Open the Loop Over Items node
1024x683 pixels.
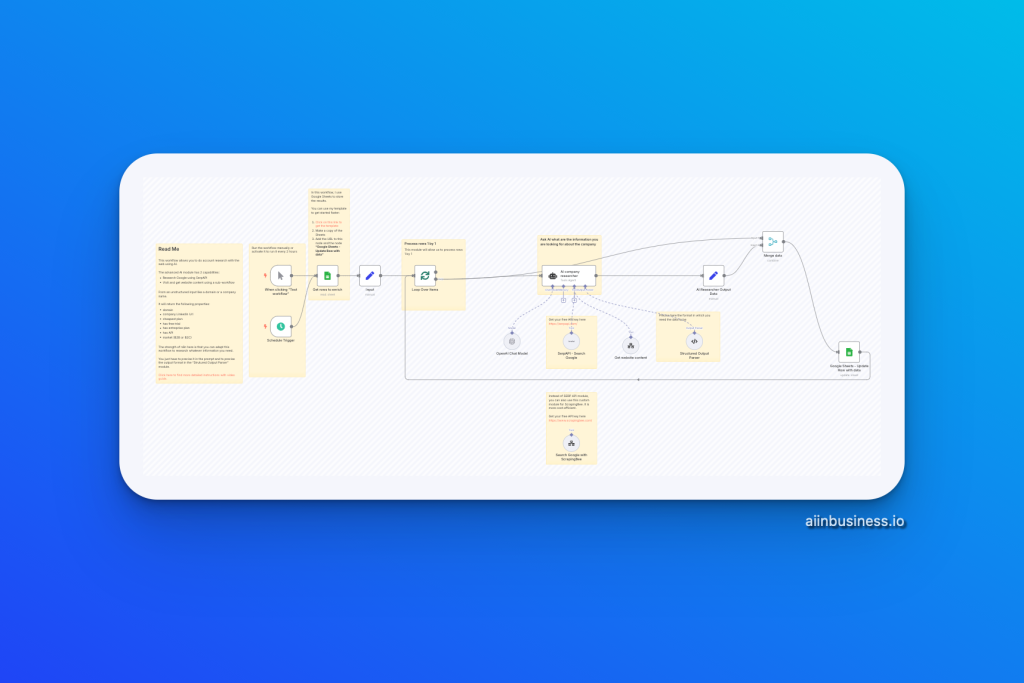[425, 275]
